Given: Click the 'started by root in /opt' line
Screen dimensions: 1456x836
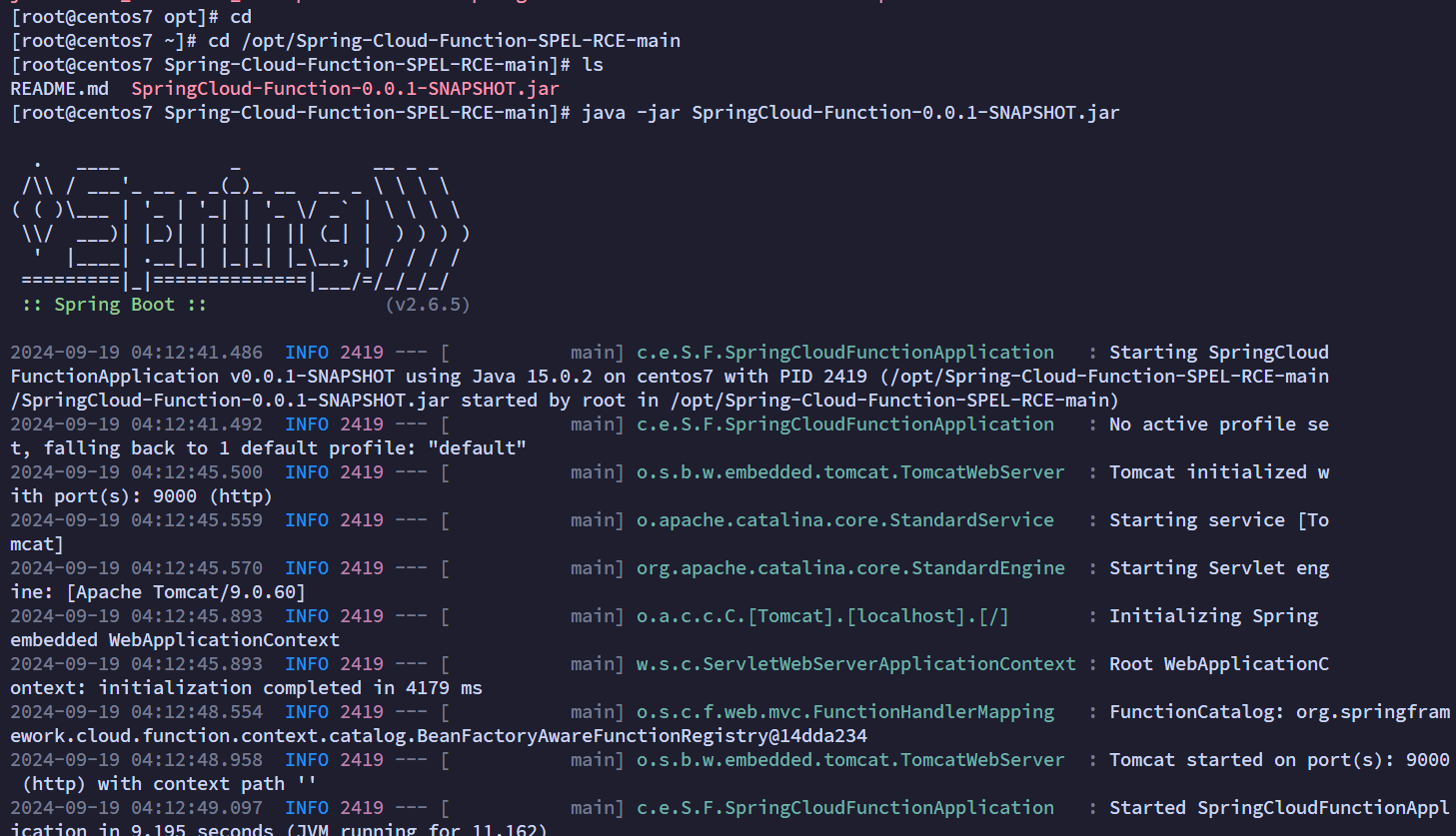Looking at the screenshot, I should click(565, 400).
